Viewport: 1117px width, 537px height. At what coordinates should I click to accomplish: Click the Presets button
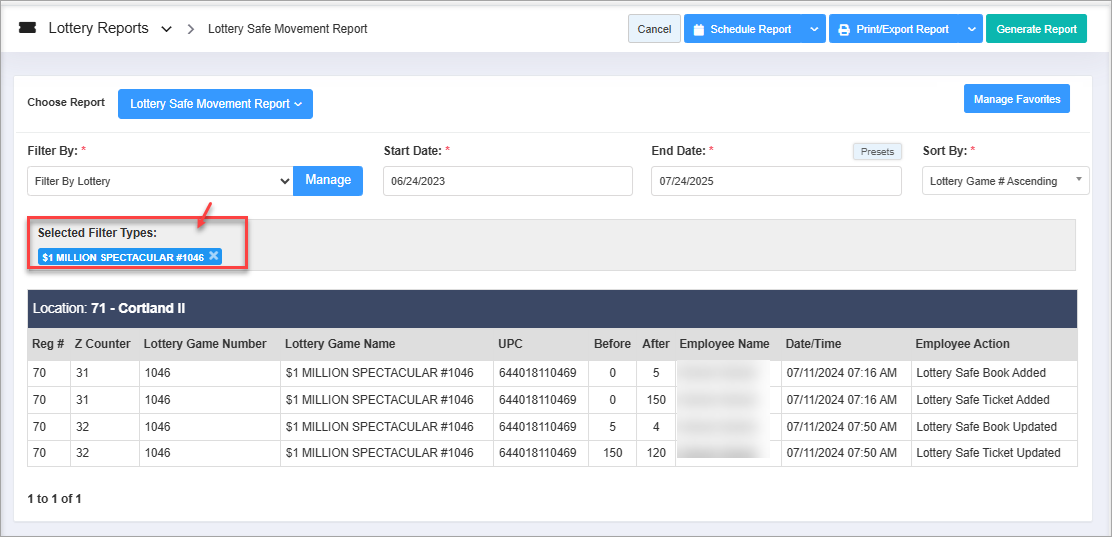point(877,152)
